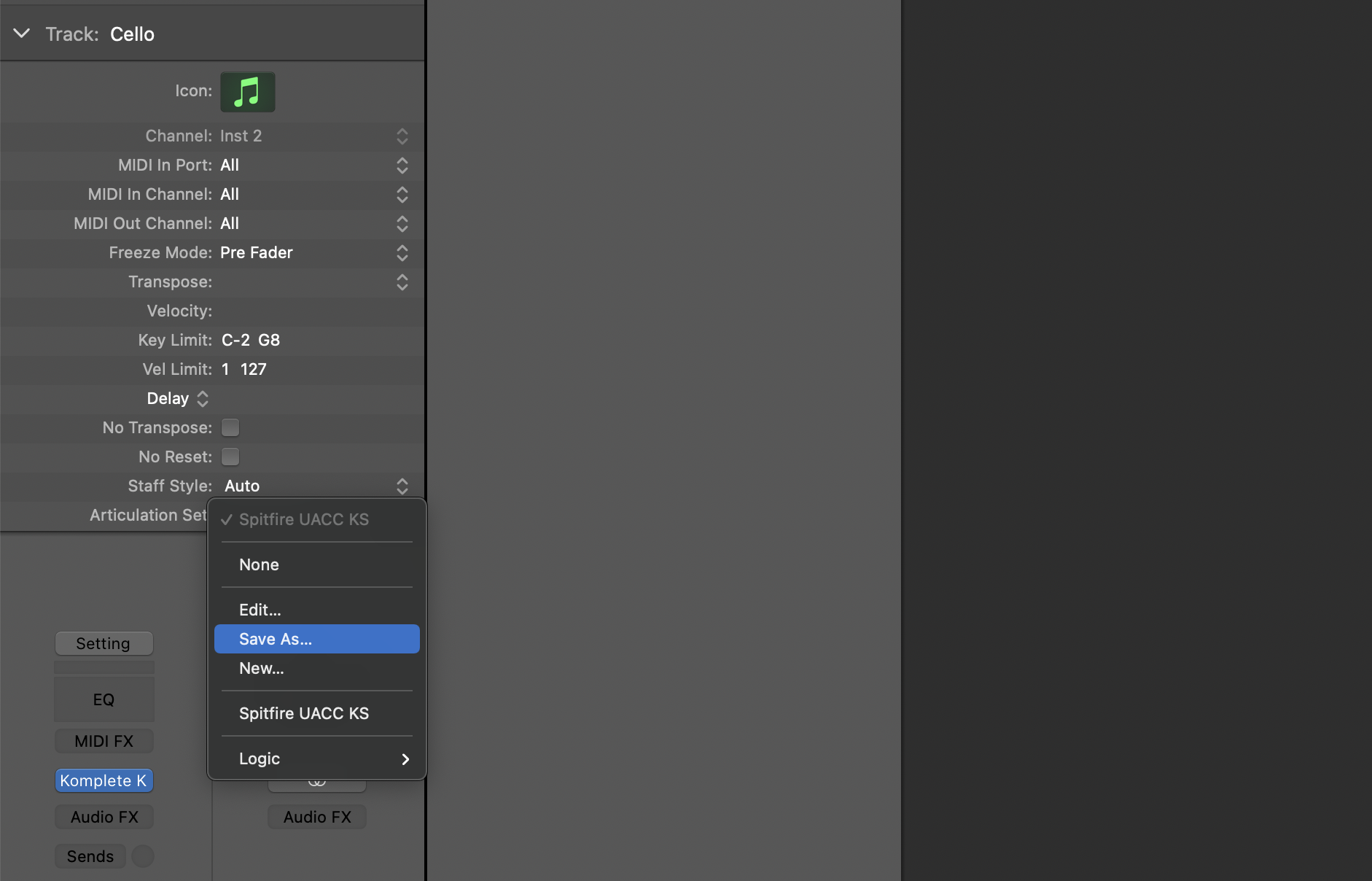Click the Key Limit high value G8
Viewport: 1372px width, 881px height.
click(x=269, y=341)
